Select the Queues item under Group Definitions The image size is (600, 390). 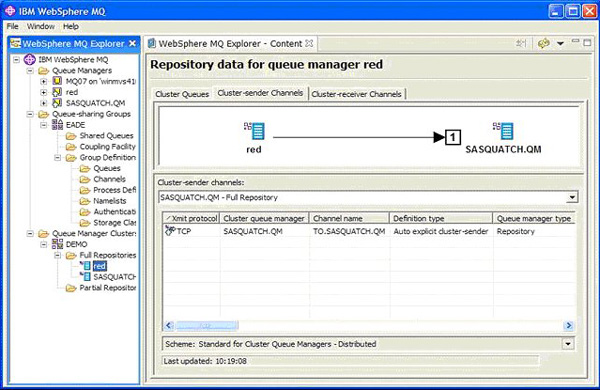pyautogui.click(x=107, y=168)
